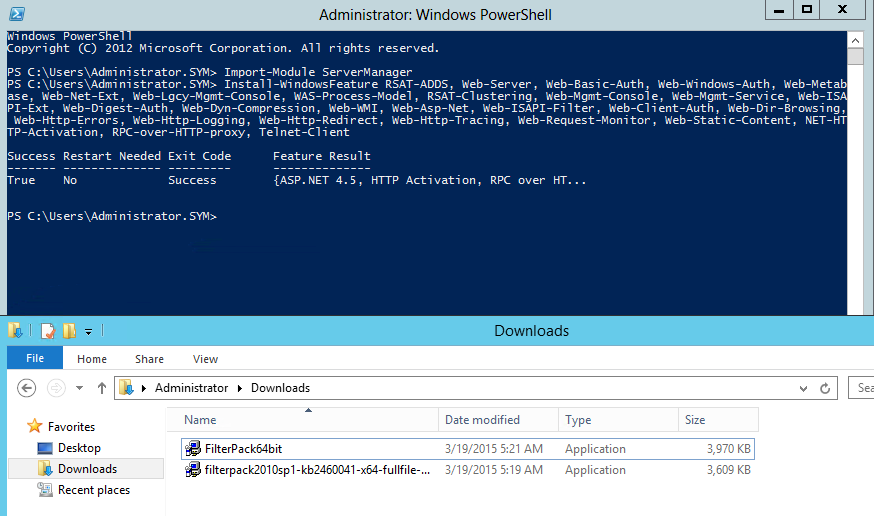Image resolution: width=874 pixels, height=516 pixels.
Task: Click the Recent places icon
Action: tap(45, 490)
